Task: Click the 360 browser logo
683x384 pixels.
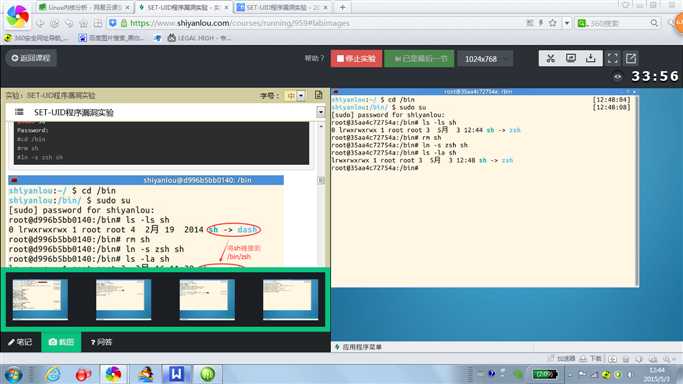Action: pos(17,16)
